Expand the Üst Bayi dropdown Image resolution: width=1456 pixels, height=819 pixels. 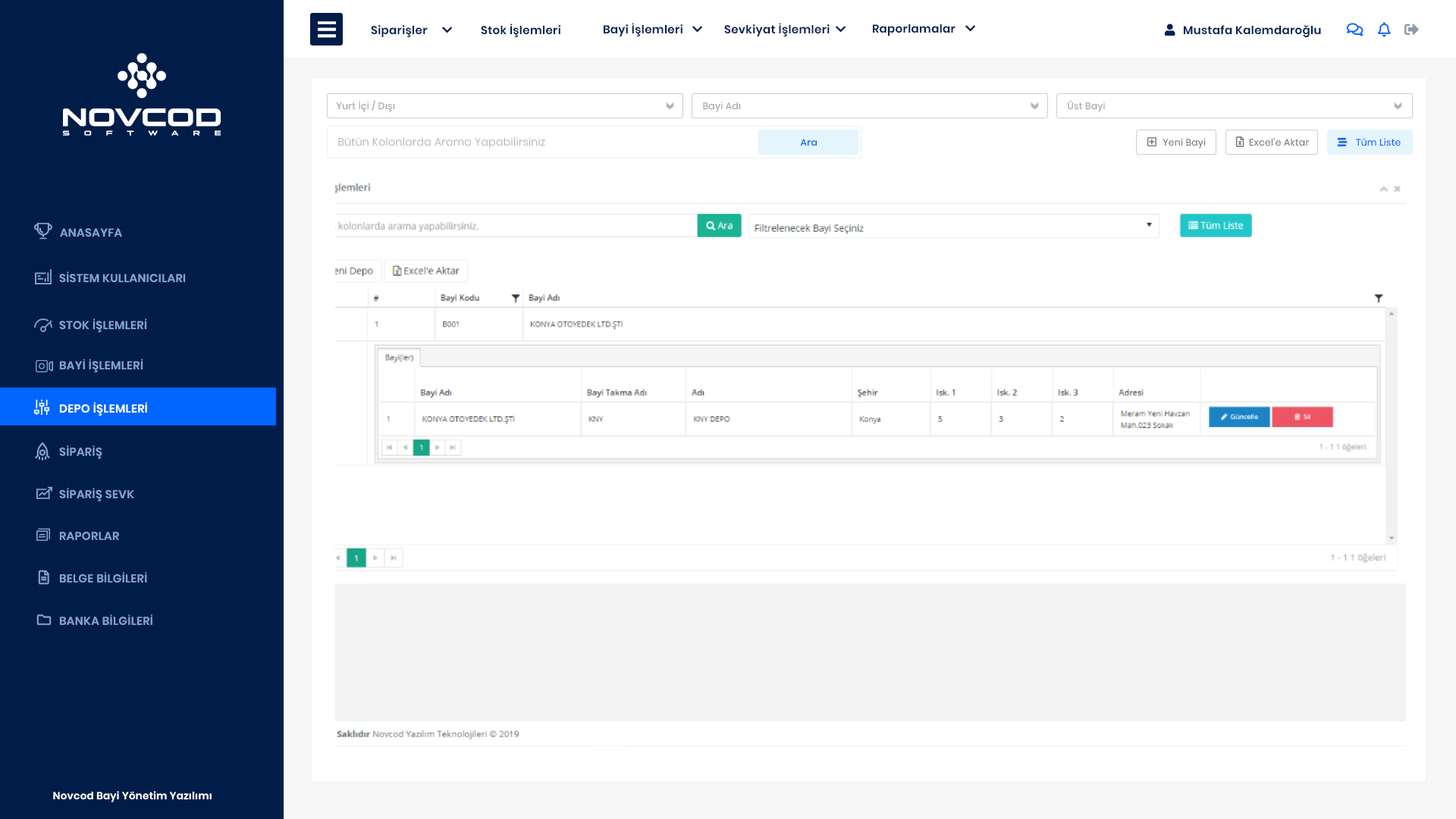click(x=1234, y=106)
